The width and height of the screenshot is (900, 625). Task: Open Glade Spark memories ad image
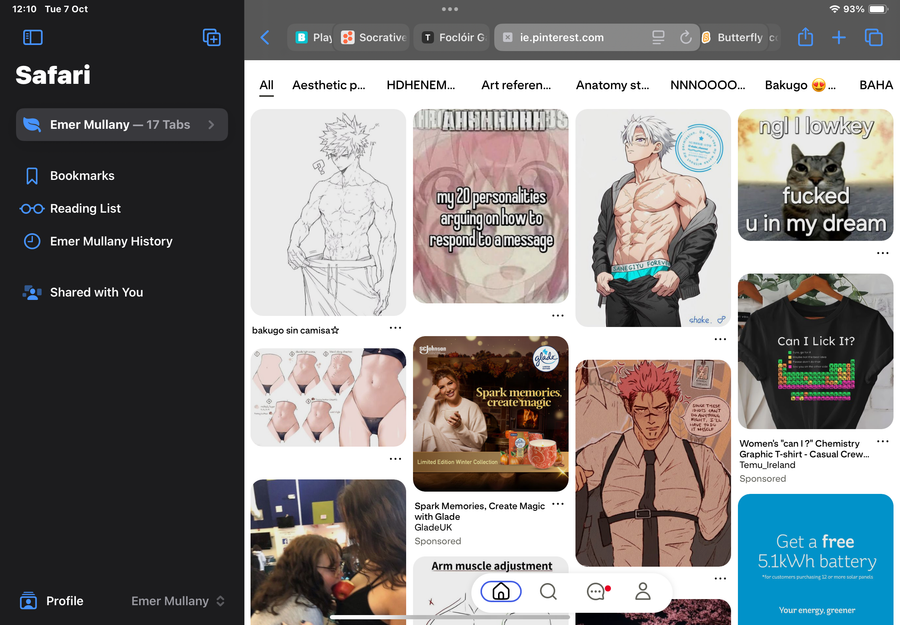(491, 414)
